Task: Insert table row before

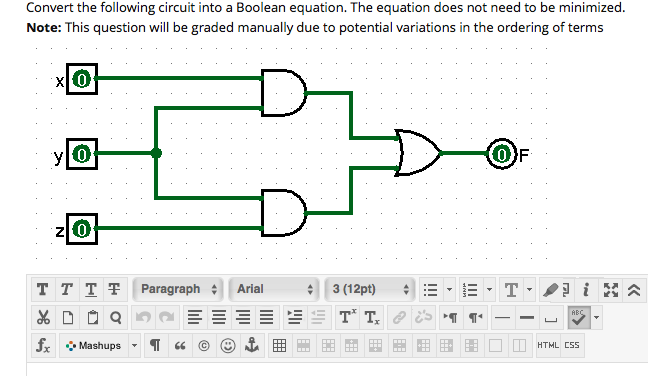Action: pos(351,345)
